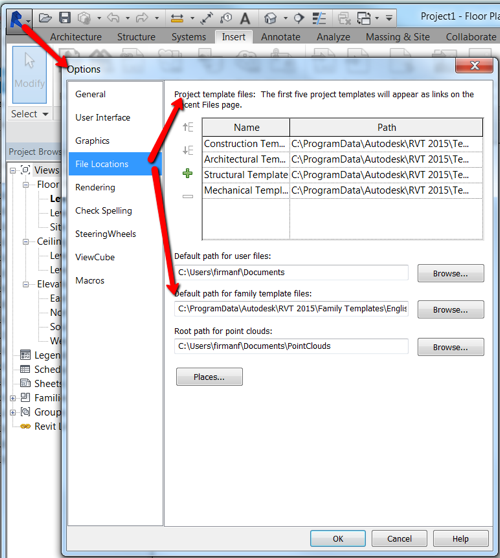
Task: Click the default user files path field
Action: 291,273
